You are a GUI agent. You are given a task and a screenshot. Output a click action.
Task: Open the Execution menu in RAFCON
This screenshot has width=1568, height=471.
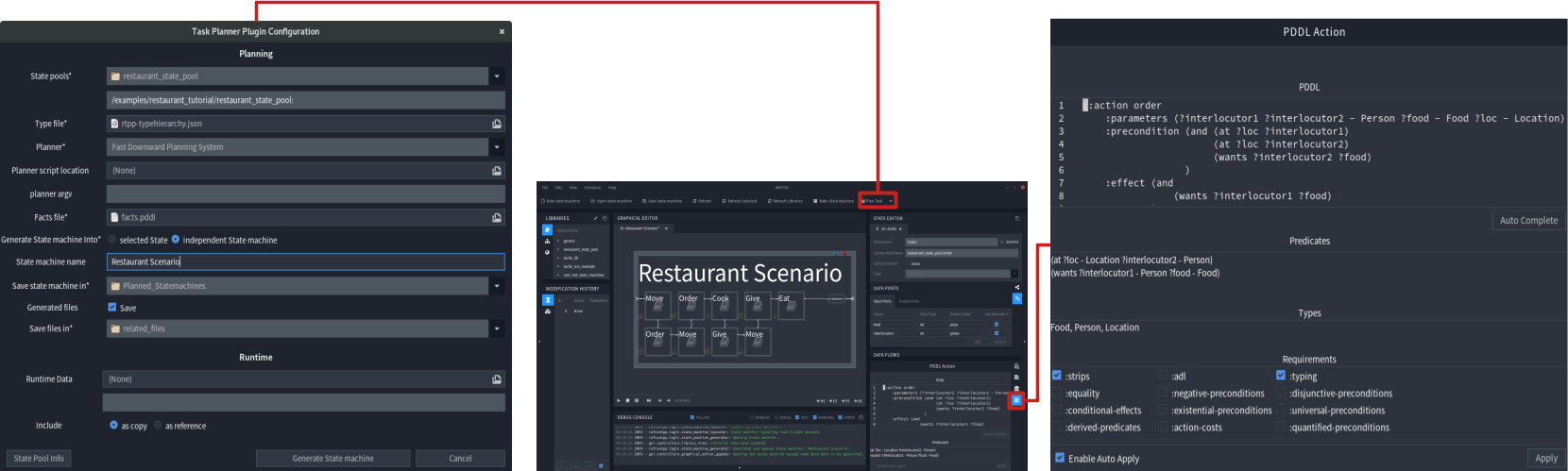coord(592,188)
